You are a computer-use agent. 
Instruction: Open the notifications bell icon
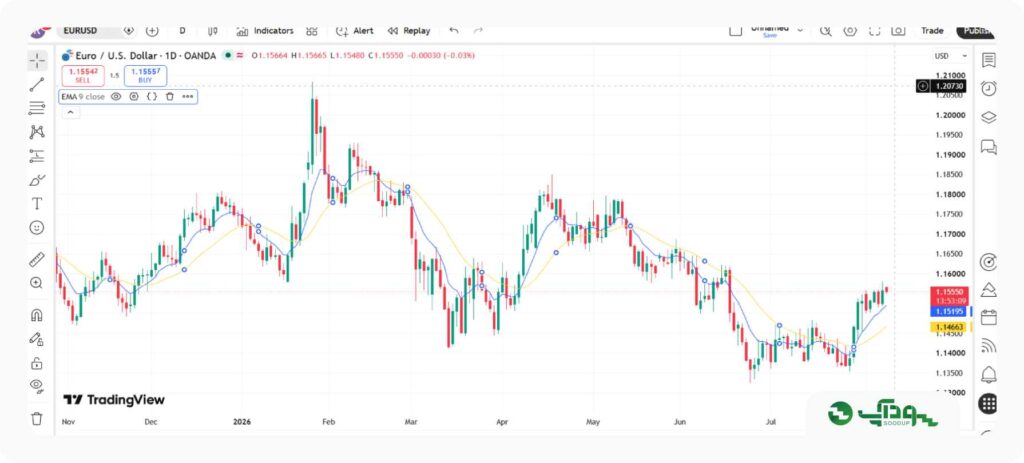click(988, 374)
